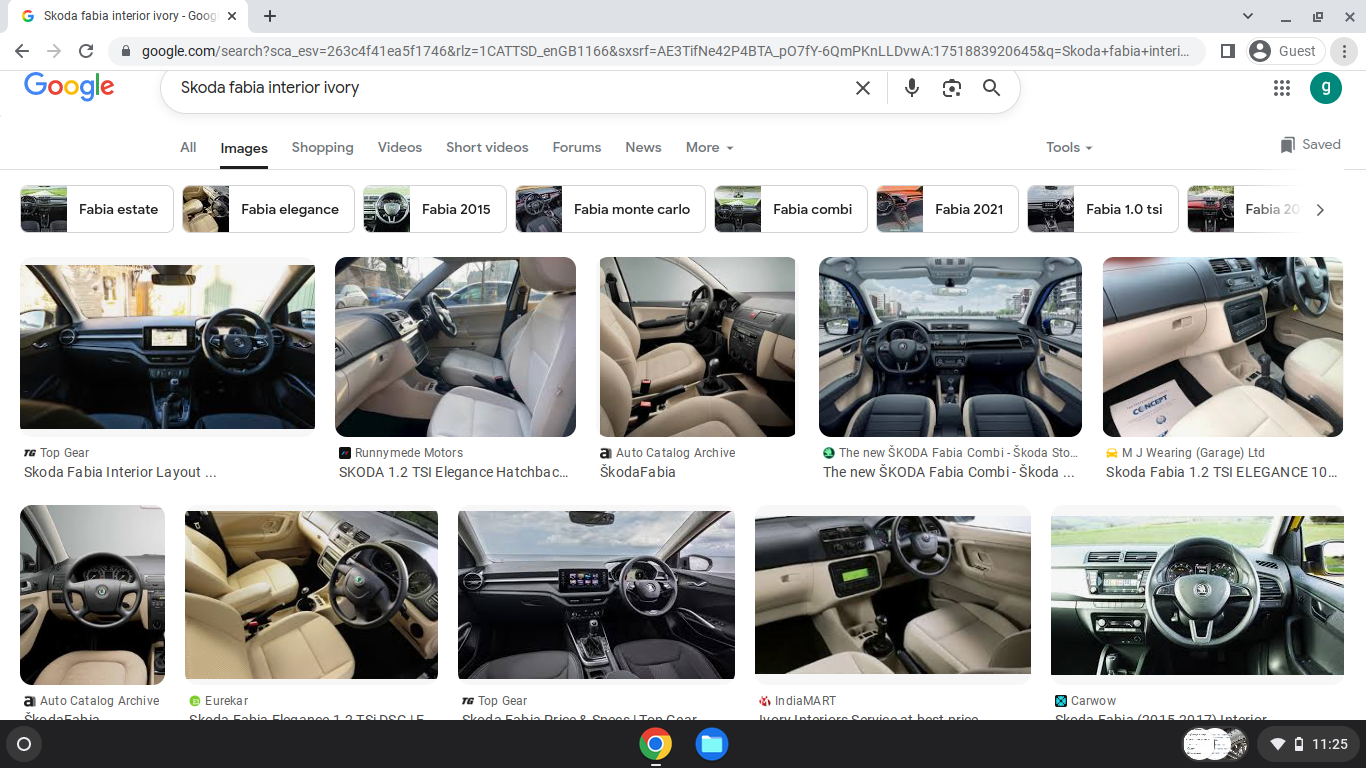Click the site info lock icon

click(126, 51)
